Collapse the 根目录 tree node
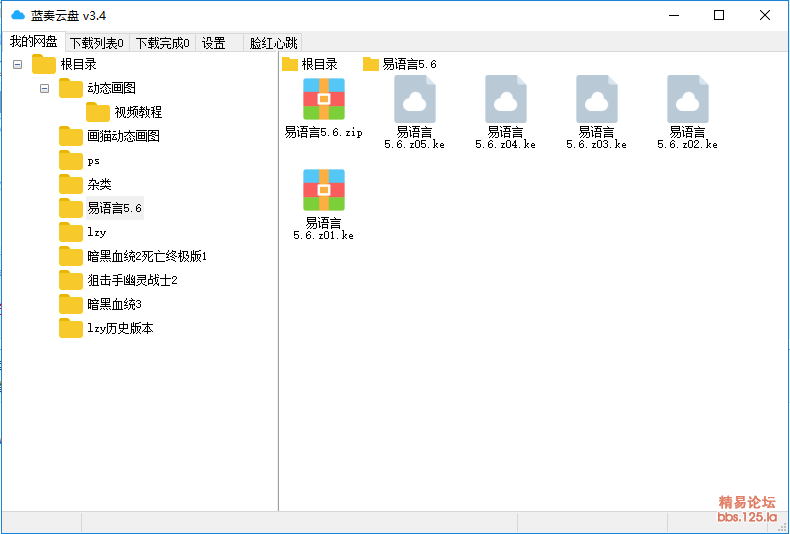 click(x=18, y=64)
